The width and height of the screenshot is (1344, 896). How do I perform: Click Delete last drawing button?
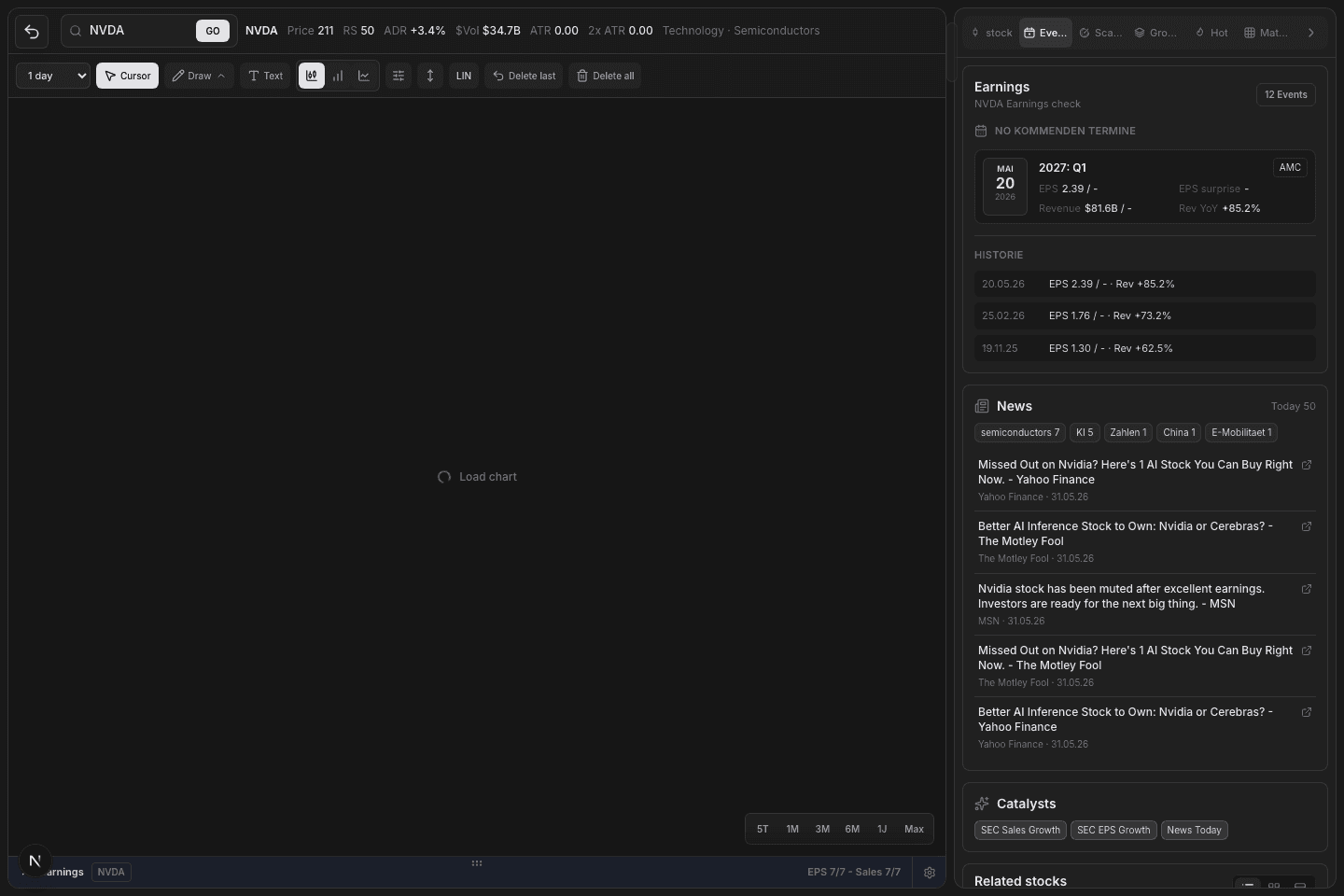(524, 76)
